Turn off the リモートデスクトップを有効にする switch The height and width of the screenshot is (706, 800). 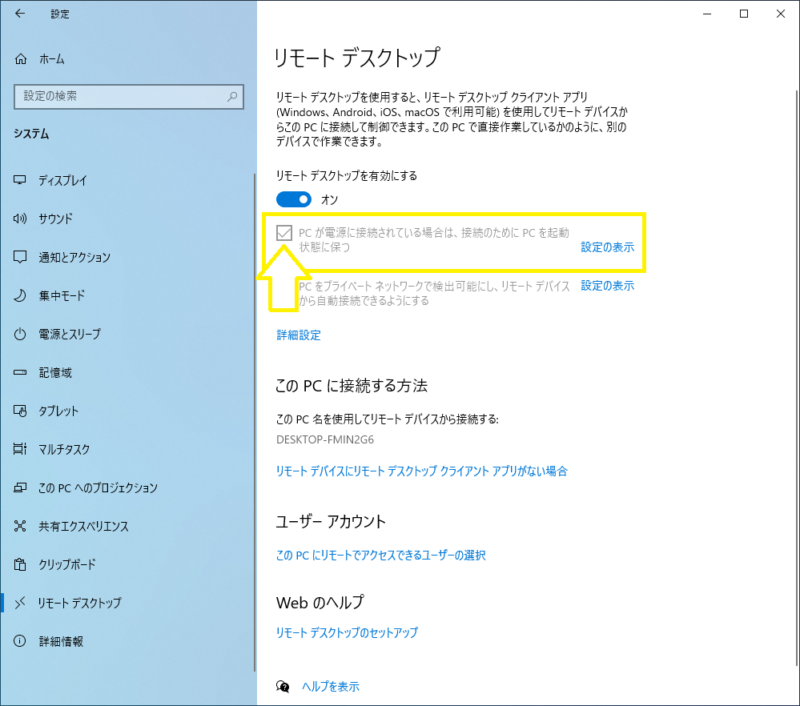(293, 199)
